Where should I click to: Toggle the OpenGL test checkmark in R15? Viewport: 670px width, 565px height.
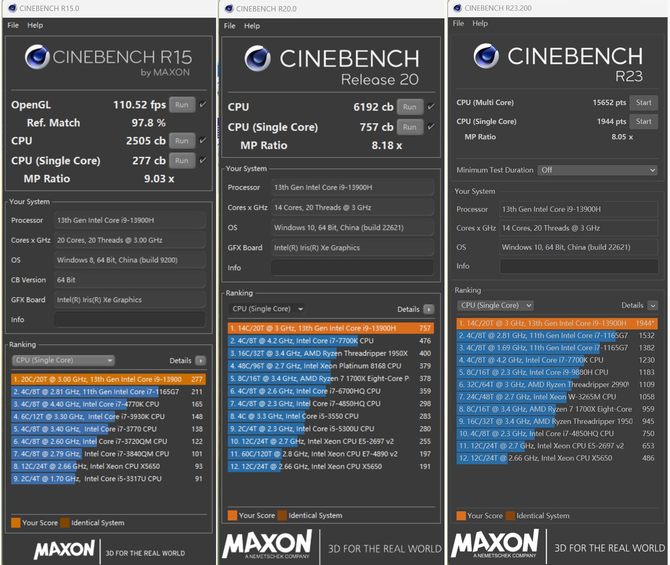(x=203, y=104)
